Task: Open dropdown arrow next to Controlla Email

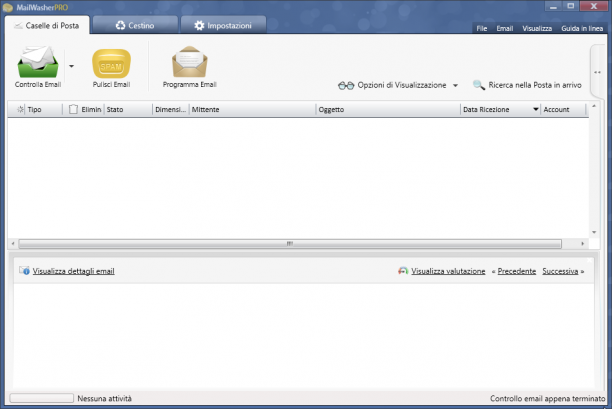Action: (71, 66)
